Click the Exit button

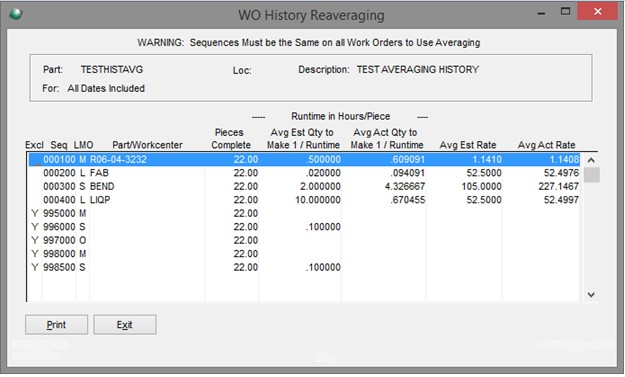[x=125, y=324]
